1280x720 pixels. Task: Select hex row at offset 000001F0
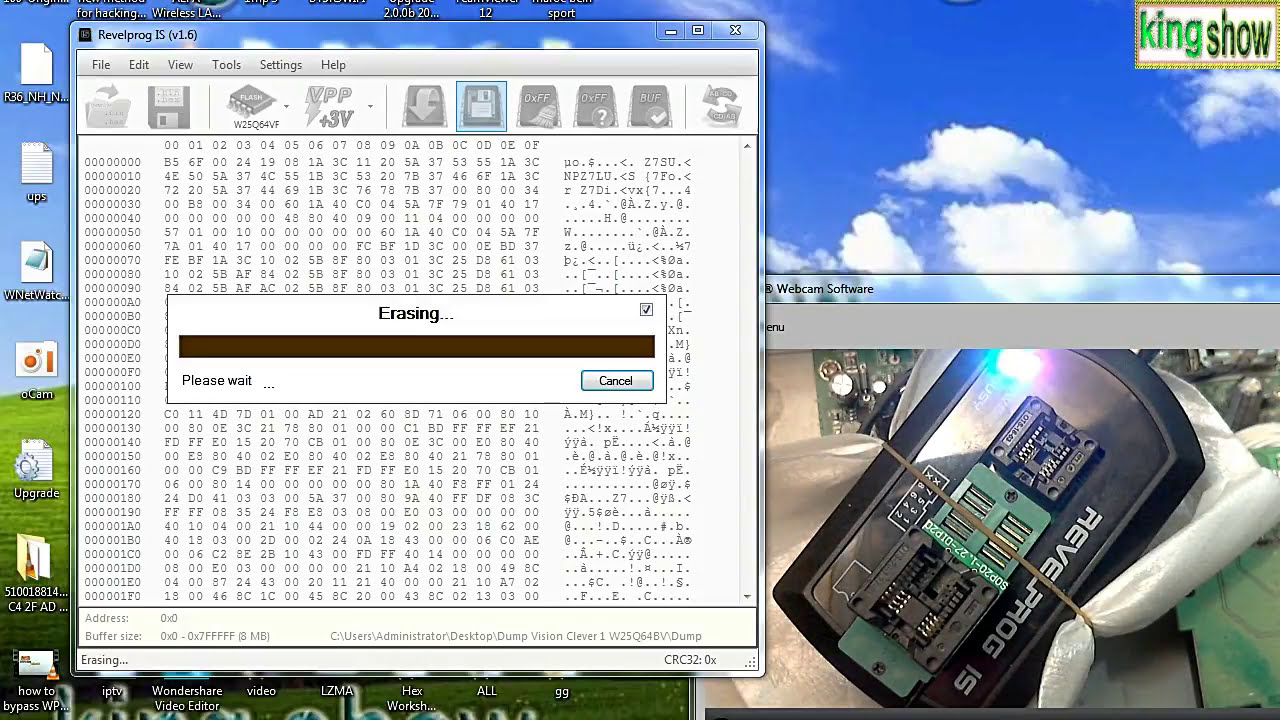pyautogui.click(x=388, y=596)
